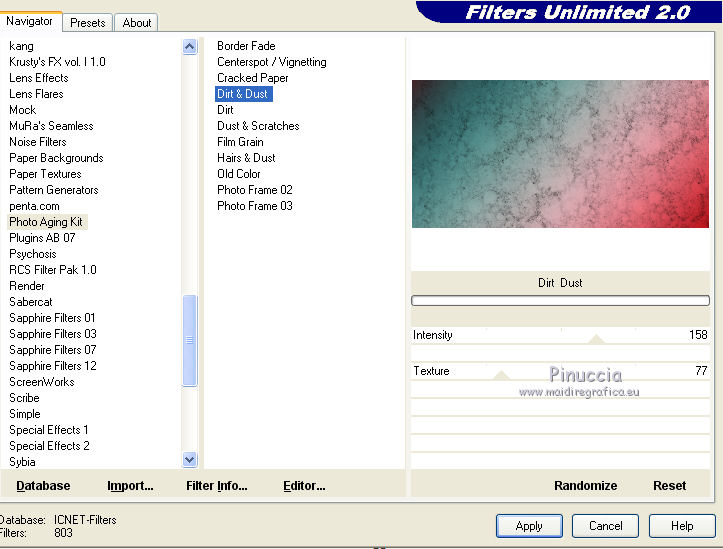Select the Sybia category
This screenshot has width=723, height=549.
pyautogui.click(x=22, y=462)
